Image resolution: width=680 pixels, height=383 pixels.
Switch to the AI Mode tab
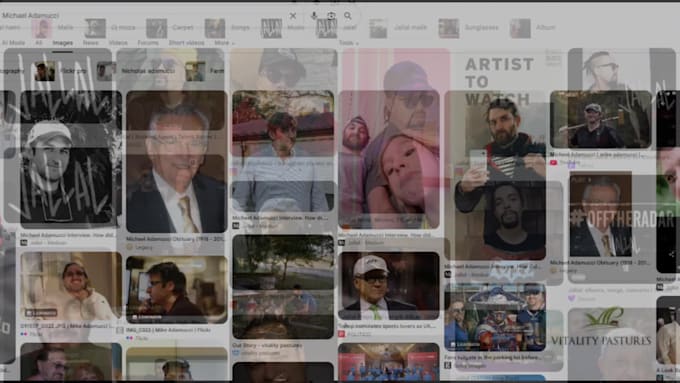click(13, 43)
